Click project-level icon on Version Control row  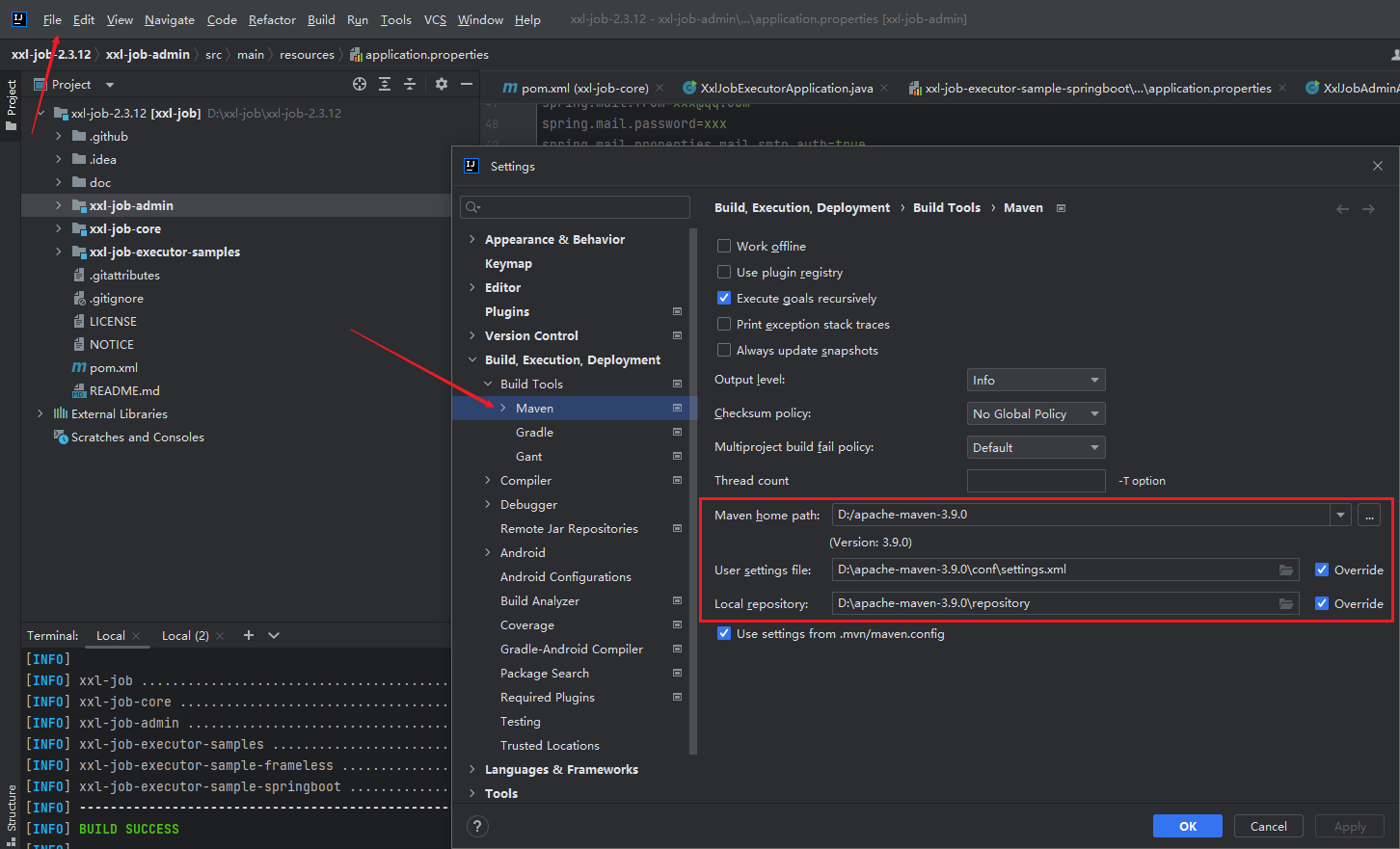(x=677, y=335)
